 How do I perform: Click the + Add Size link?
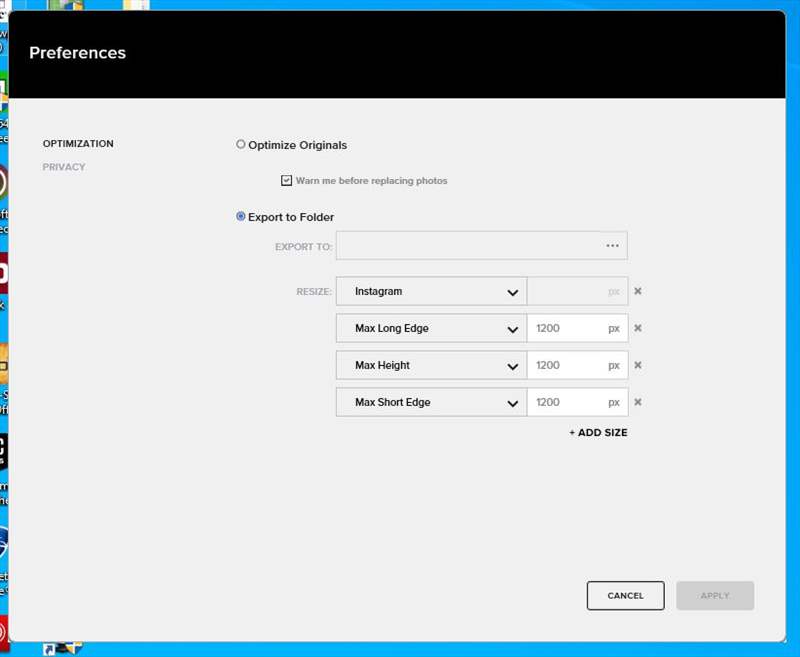(x=598, y=433)
